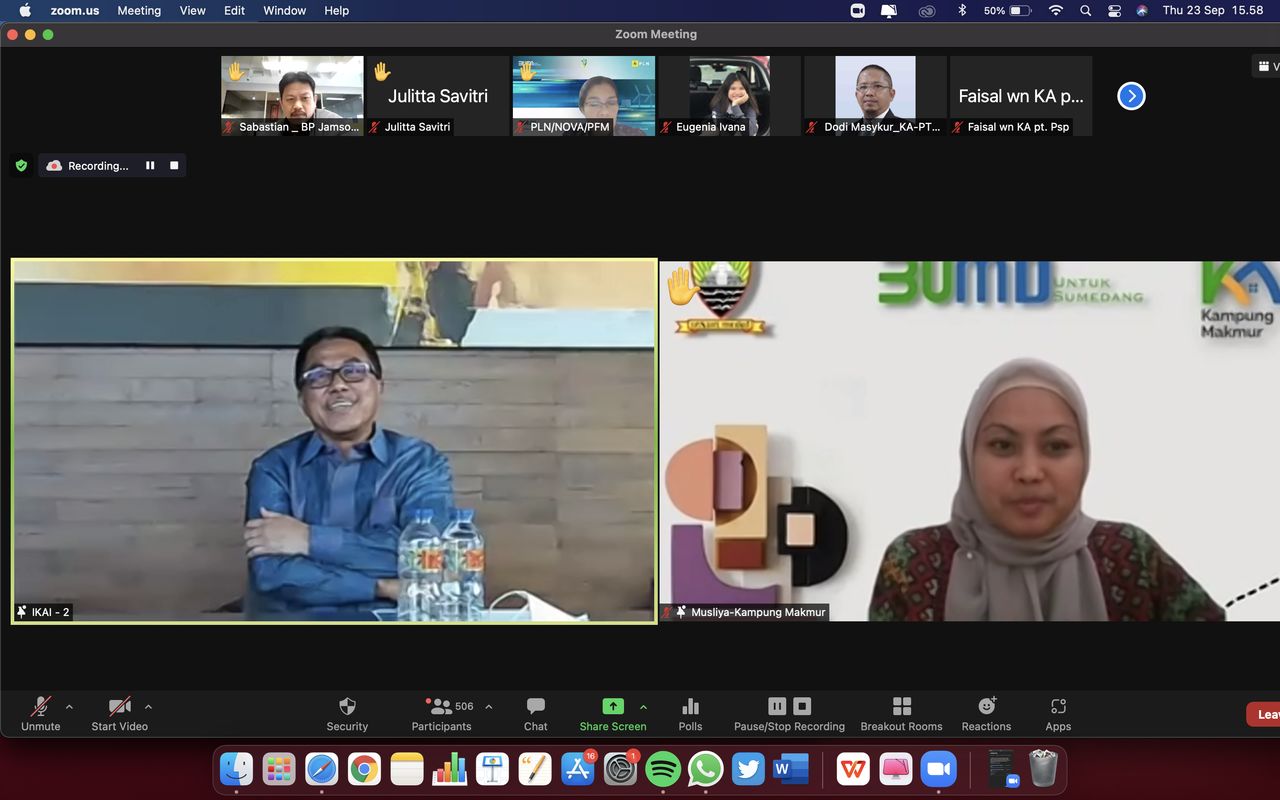
Task: Open Bluetooth status in menu bar
Action: pos(962,10)
